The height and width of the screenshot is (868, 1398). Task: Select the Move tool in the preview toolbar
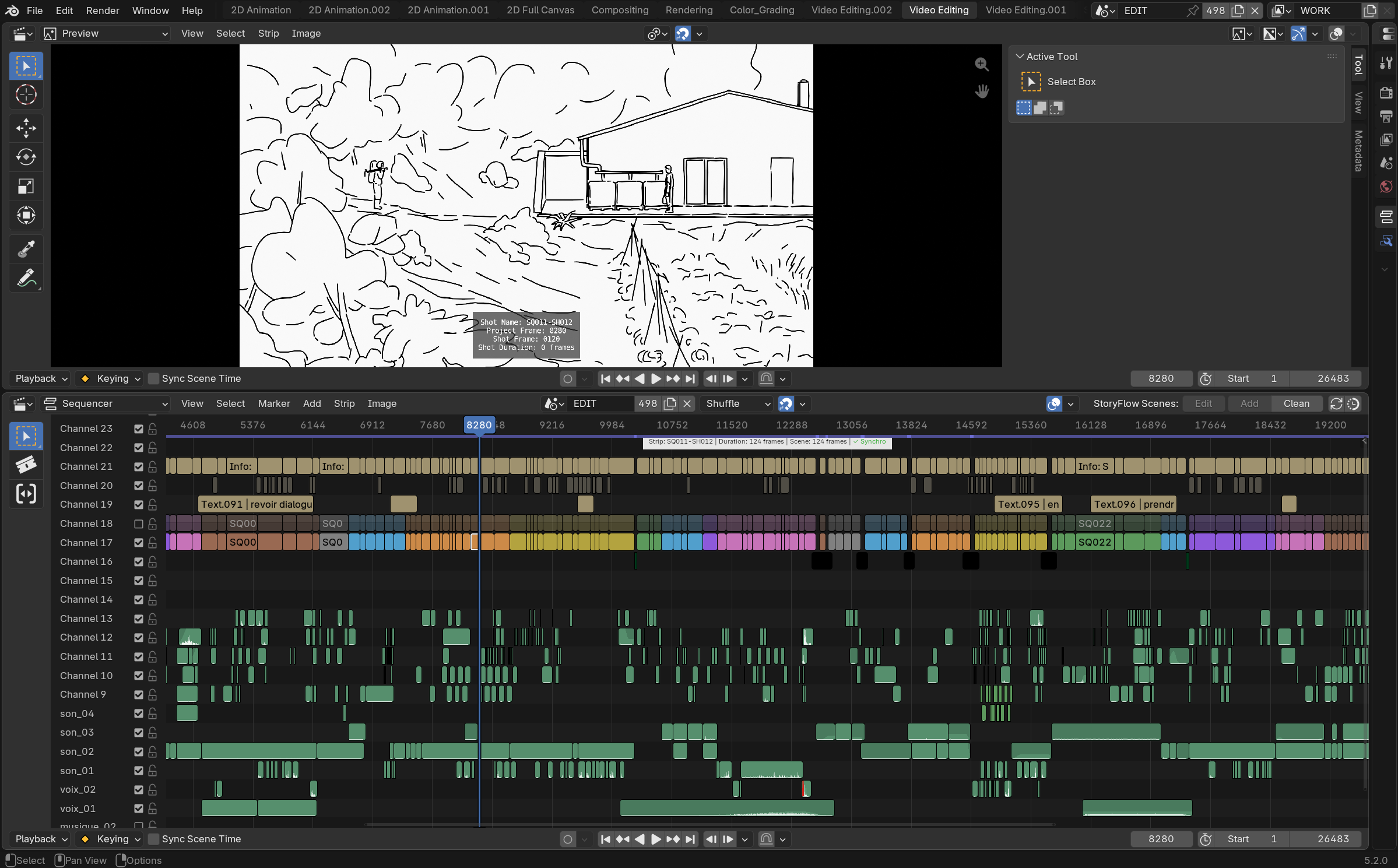point(26,128)
